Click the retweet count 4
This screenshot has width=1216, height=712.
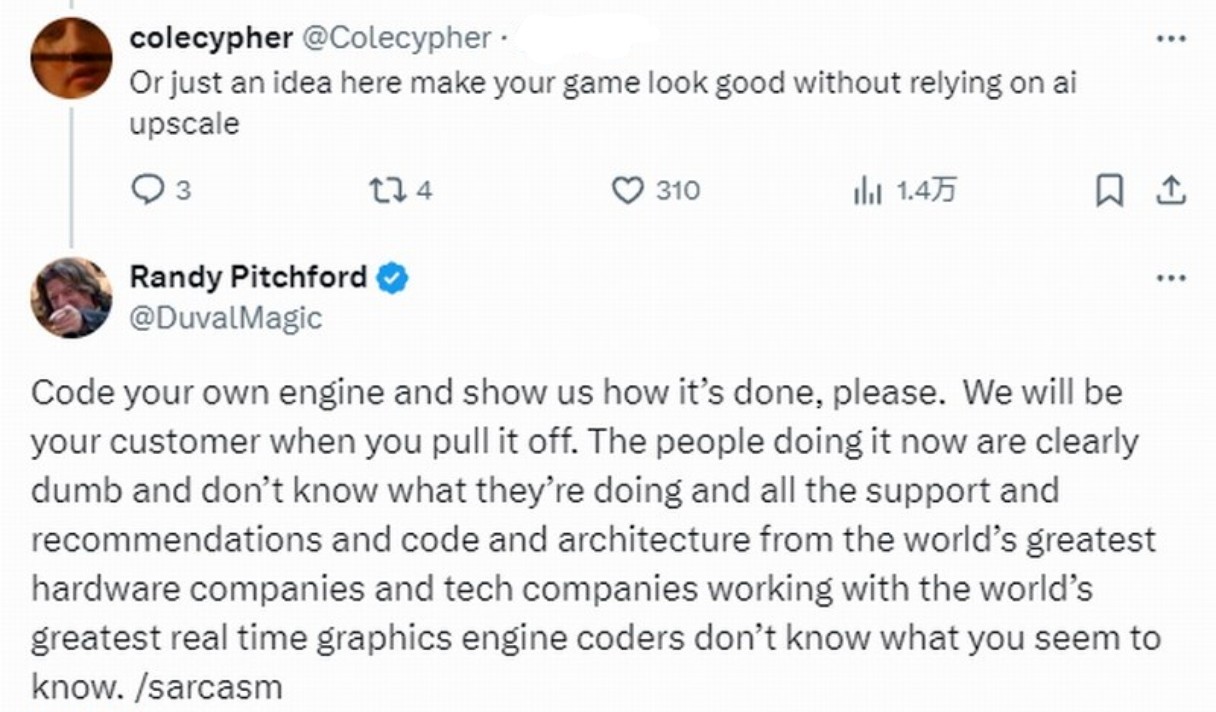point(423,190)
